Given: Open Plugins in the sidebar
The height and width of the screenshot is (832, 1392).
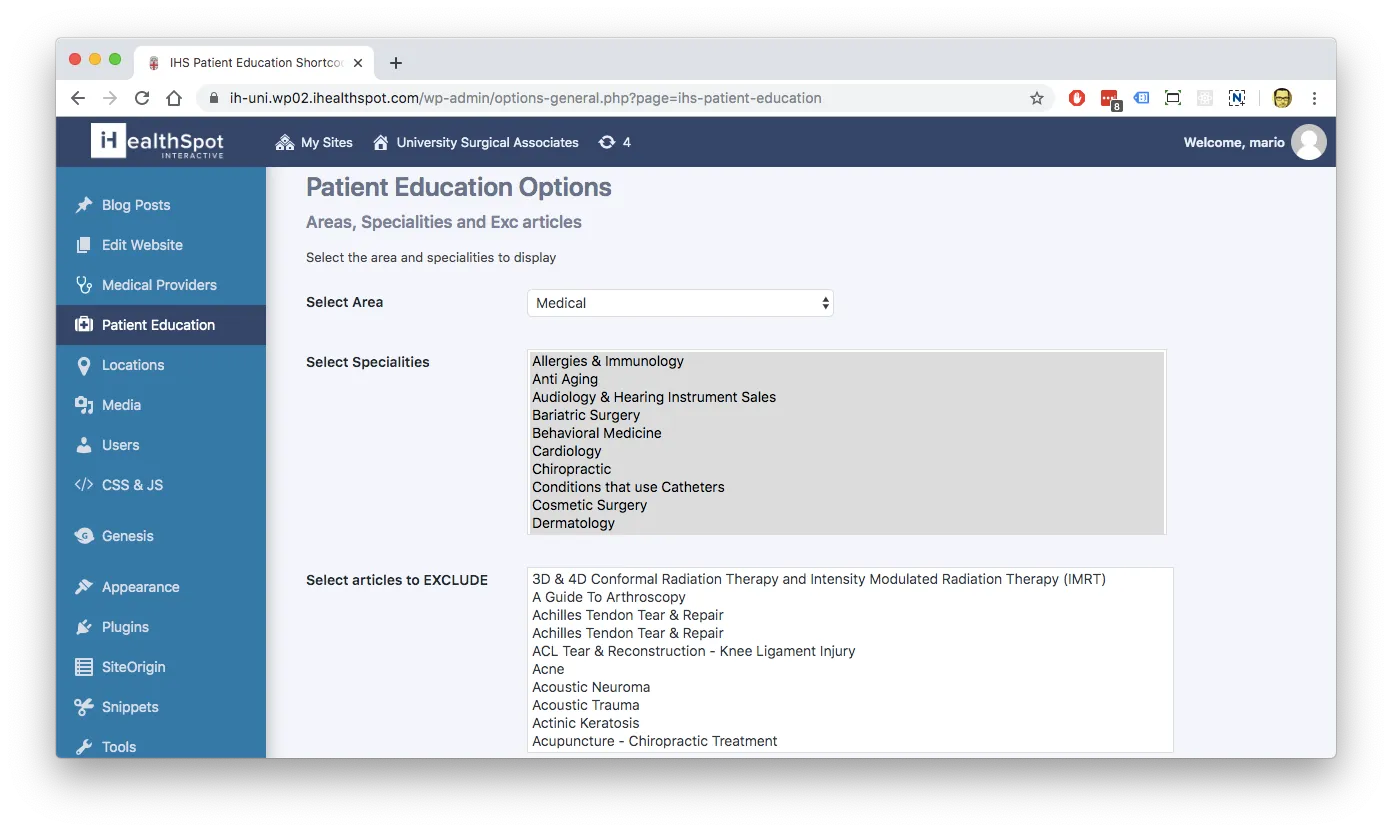Looking at the screenshot, I should tap(161, 627).
